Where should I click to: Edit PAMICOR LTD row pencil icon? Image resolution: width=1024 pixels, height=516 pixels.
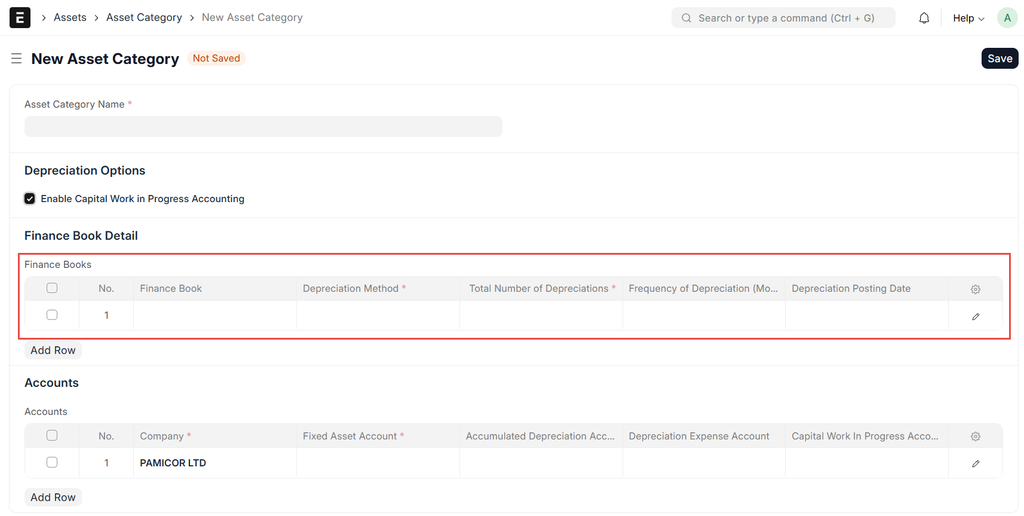pos(975,464)
